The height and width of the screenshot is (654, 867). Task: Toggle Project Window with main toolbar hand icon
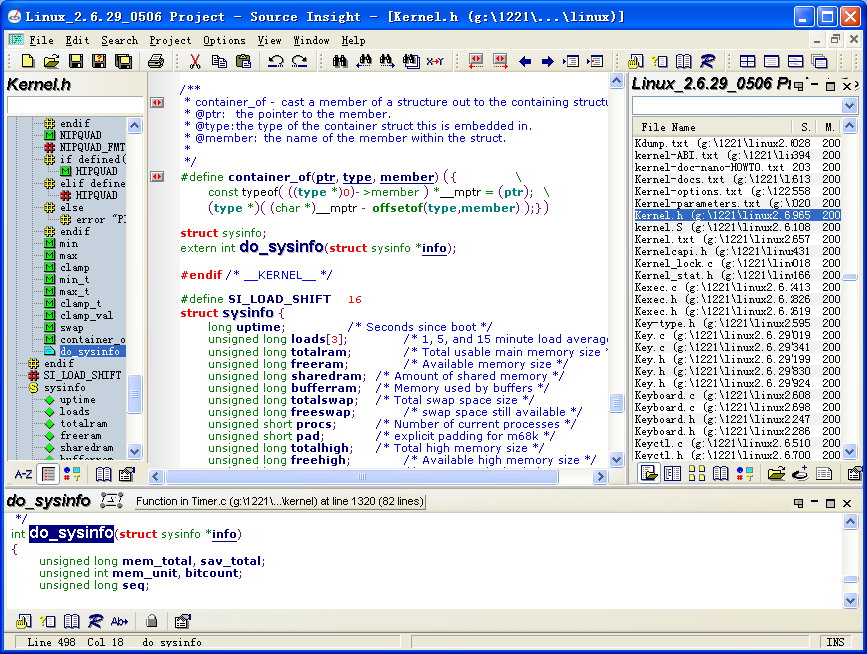click(x=636, y=61)
